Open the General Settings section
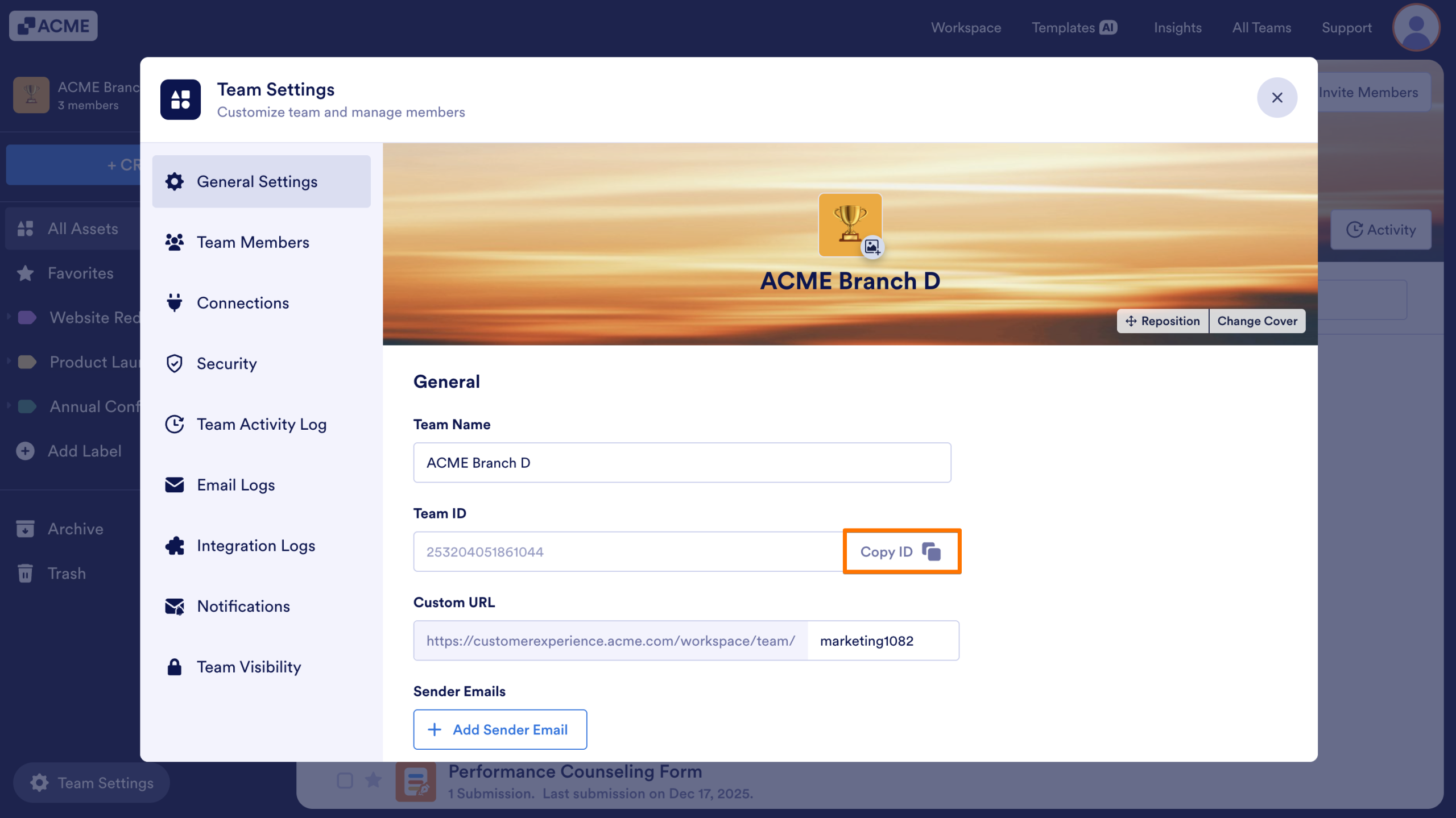The height and width of the screenshot is (818, 1456). [262, 181]
